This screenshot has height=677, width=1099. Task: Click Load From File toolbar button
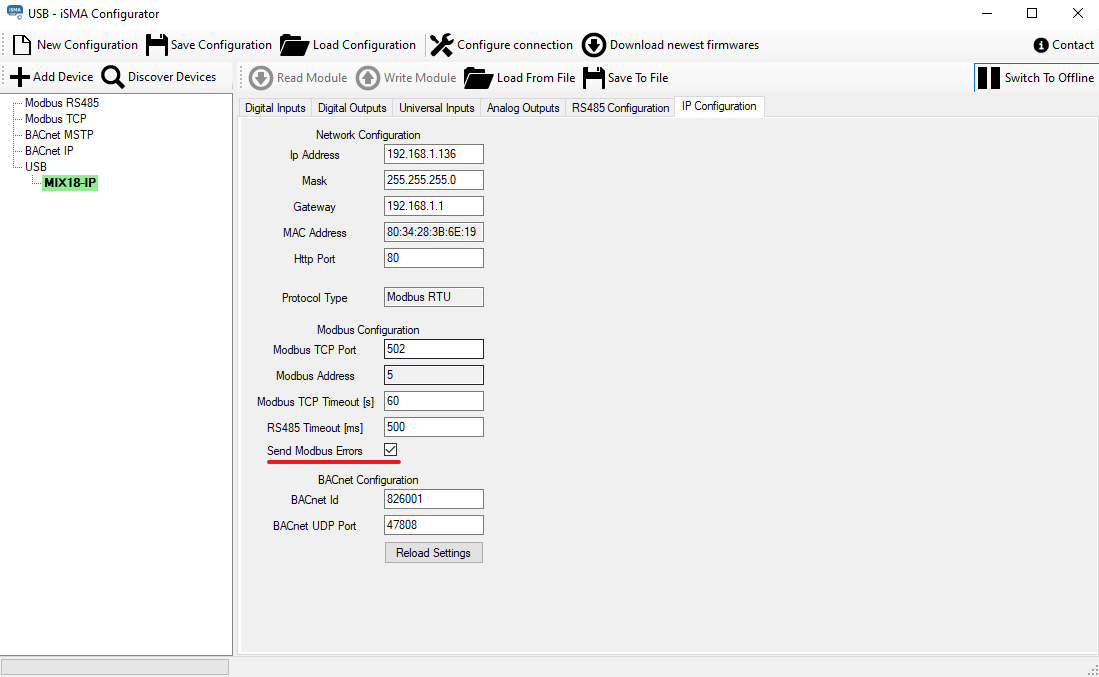coord(520,78)
